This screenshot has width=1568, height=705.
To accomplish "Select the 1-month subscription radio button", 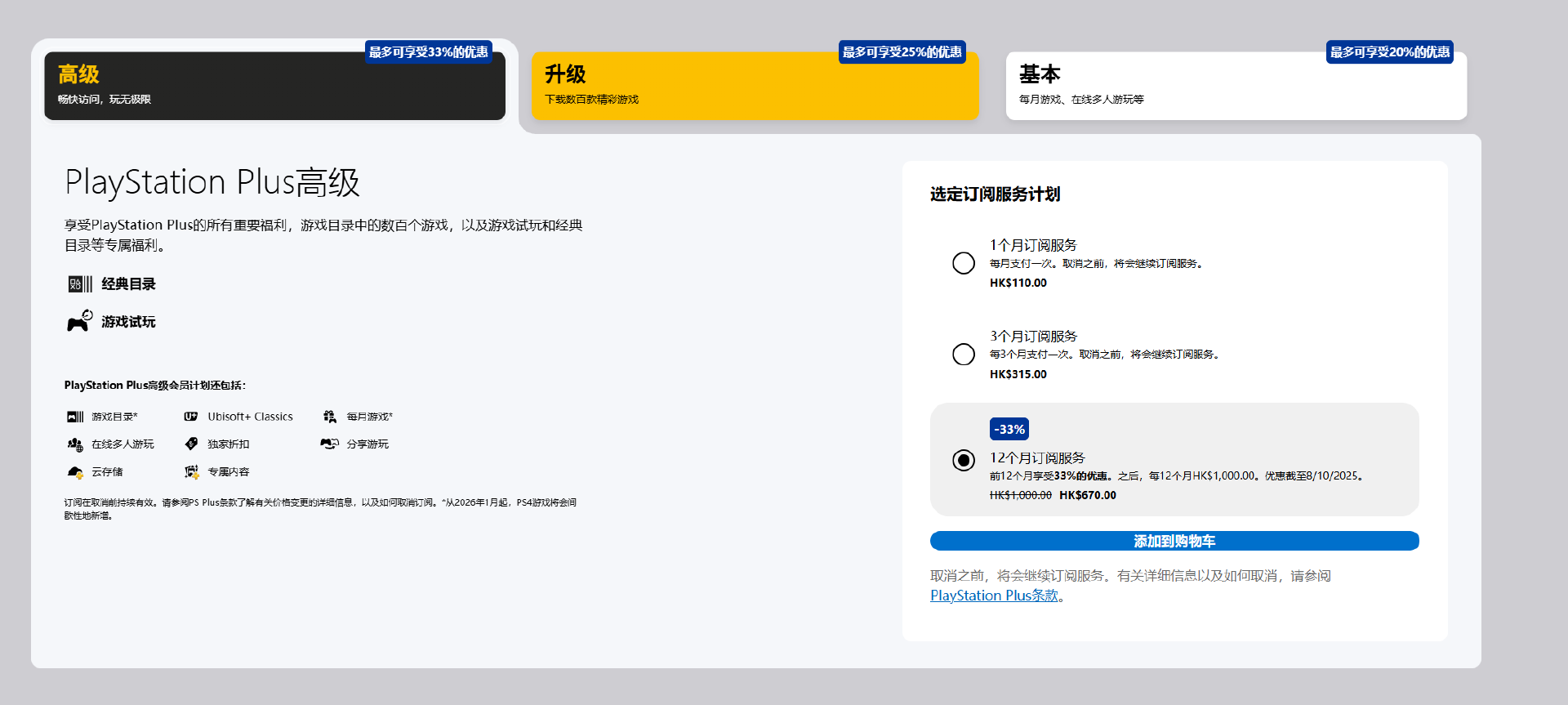I will [x=964, y=263].
